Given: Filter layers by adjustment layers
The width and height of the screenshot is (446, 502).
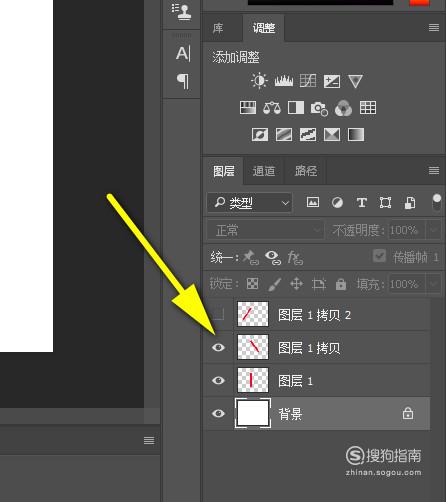Looking at the screenshot, I should (x=337, y=202).
